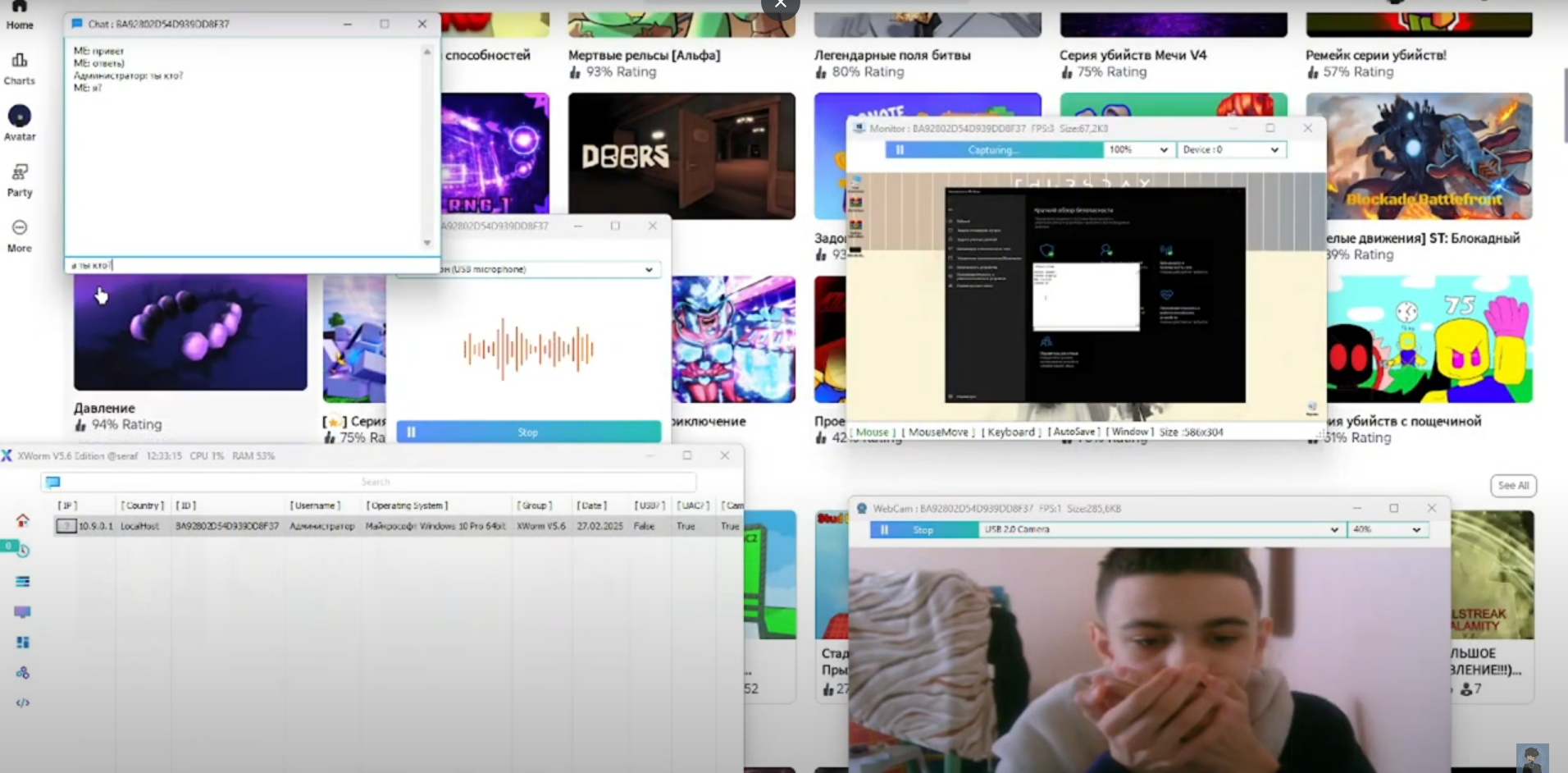
Task: Open the USB microphone dropdown
Action: [x=528, y=269]
